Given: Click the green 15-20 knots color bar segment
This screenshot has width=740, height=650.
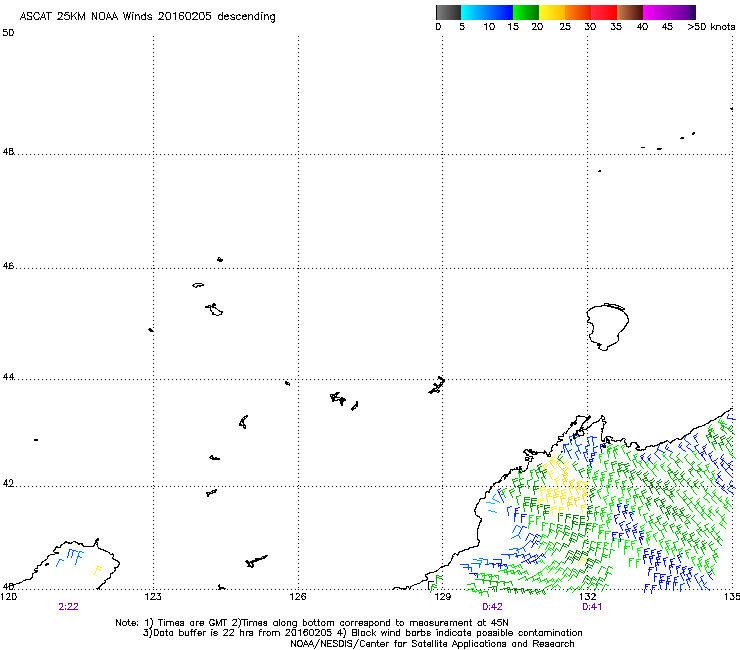Looking at the screenshot, I should tap(526, 12).
